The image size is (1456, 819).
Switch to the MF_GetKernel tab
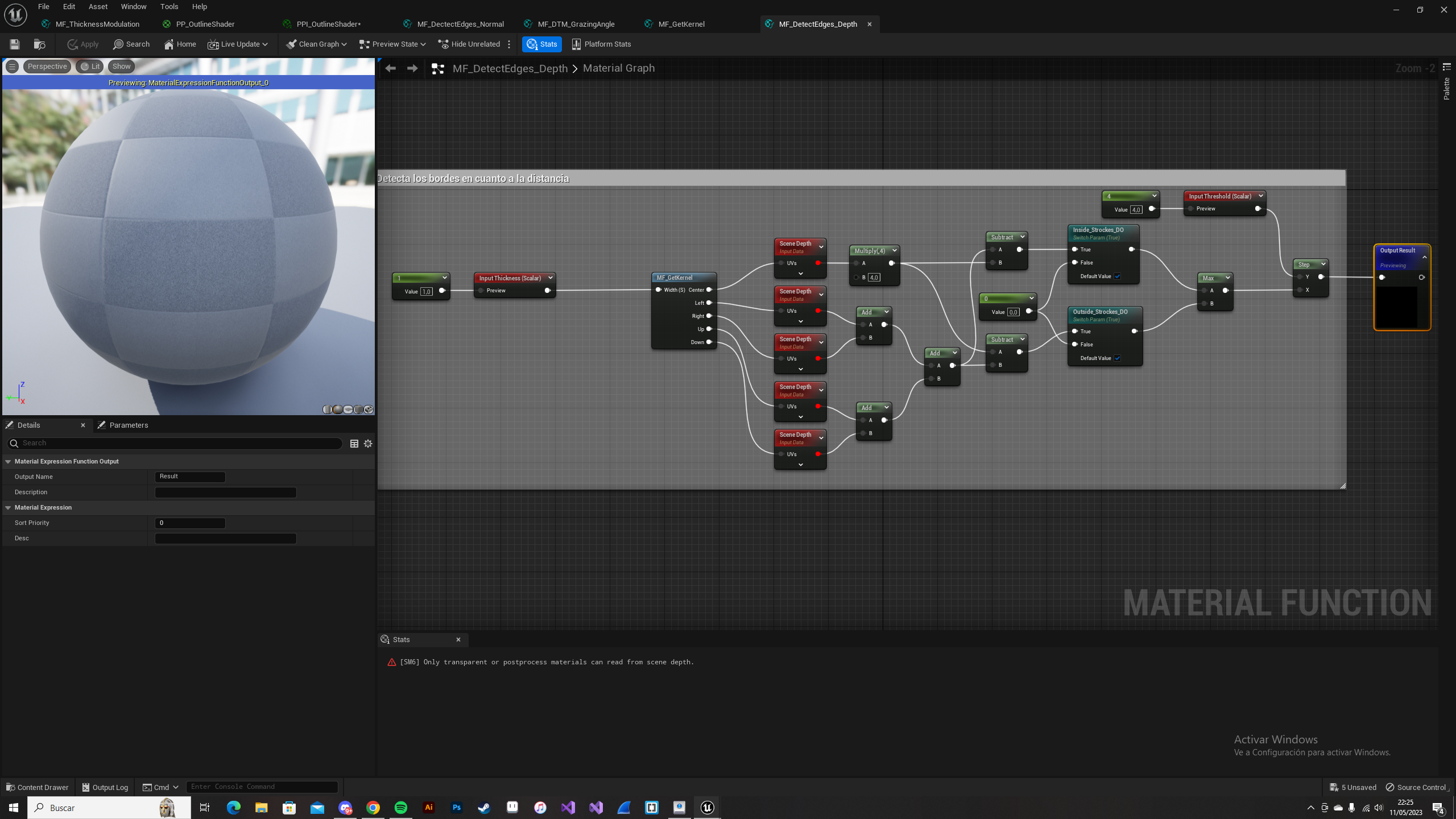coord(681,24)
